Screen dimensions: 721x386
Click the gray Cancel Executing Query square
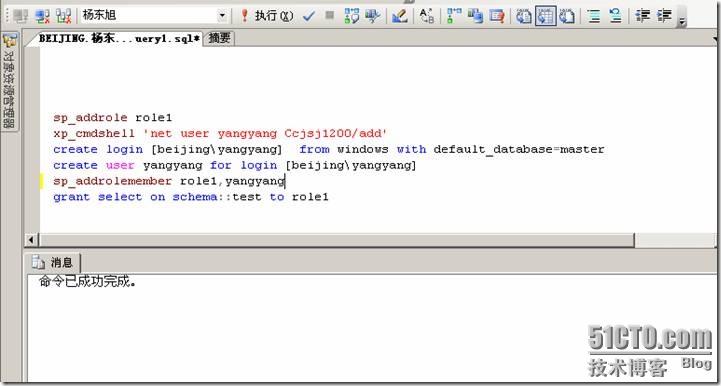point(330,16)
